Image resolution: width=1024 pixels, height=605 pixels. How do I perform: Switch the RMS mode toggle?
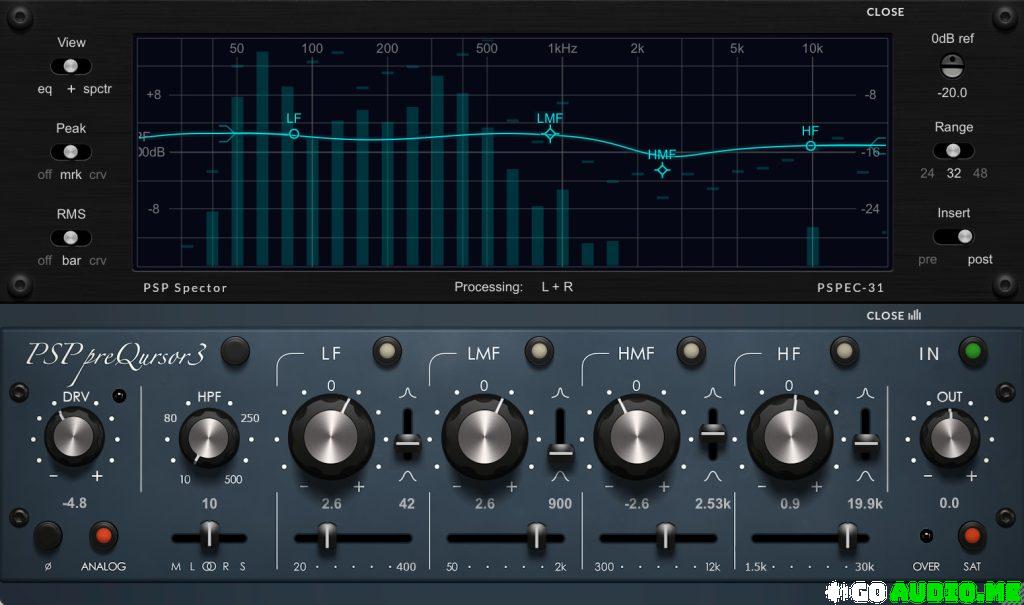coord(71,238)
